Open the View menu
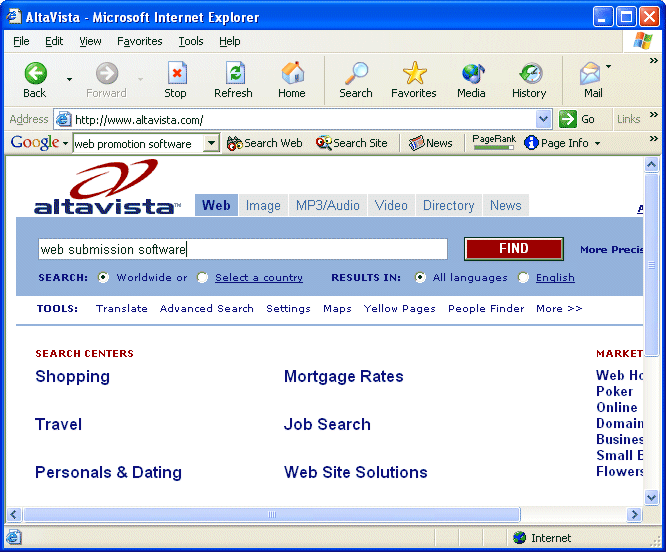The height and width of the screenshot is (552, 666). [x=90, y=41]
